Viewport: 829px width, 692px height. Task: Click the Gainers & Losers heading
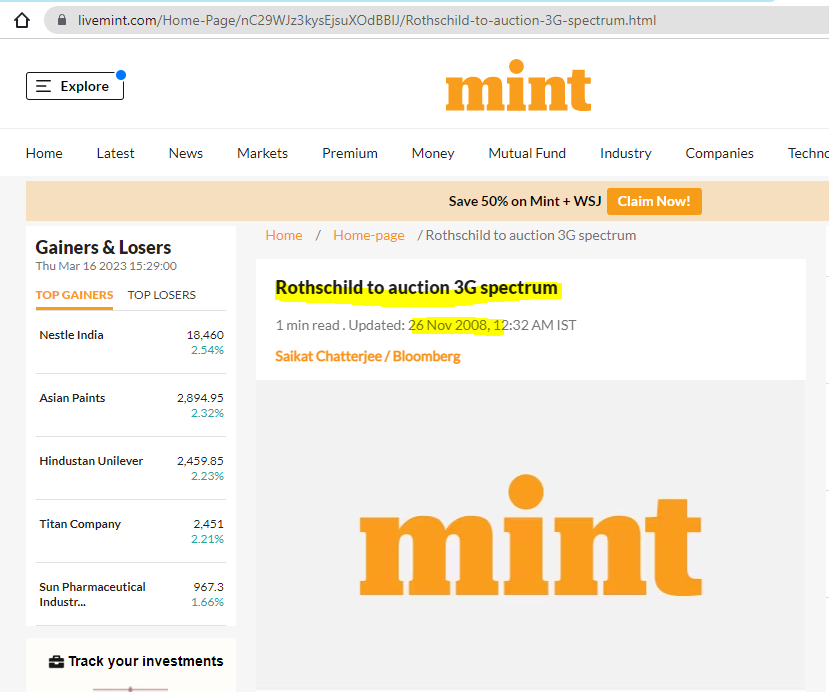click(103, 247)
